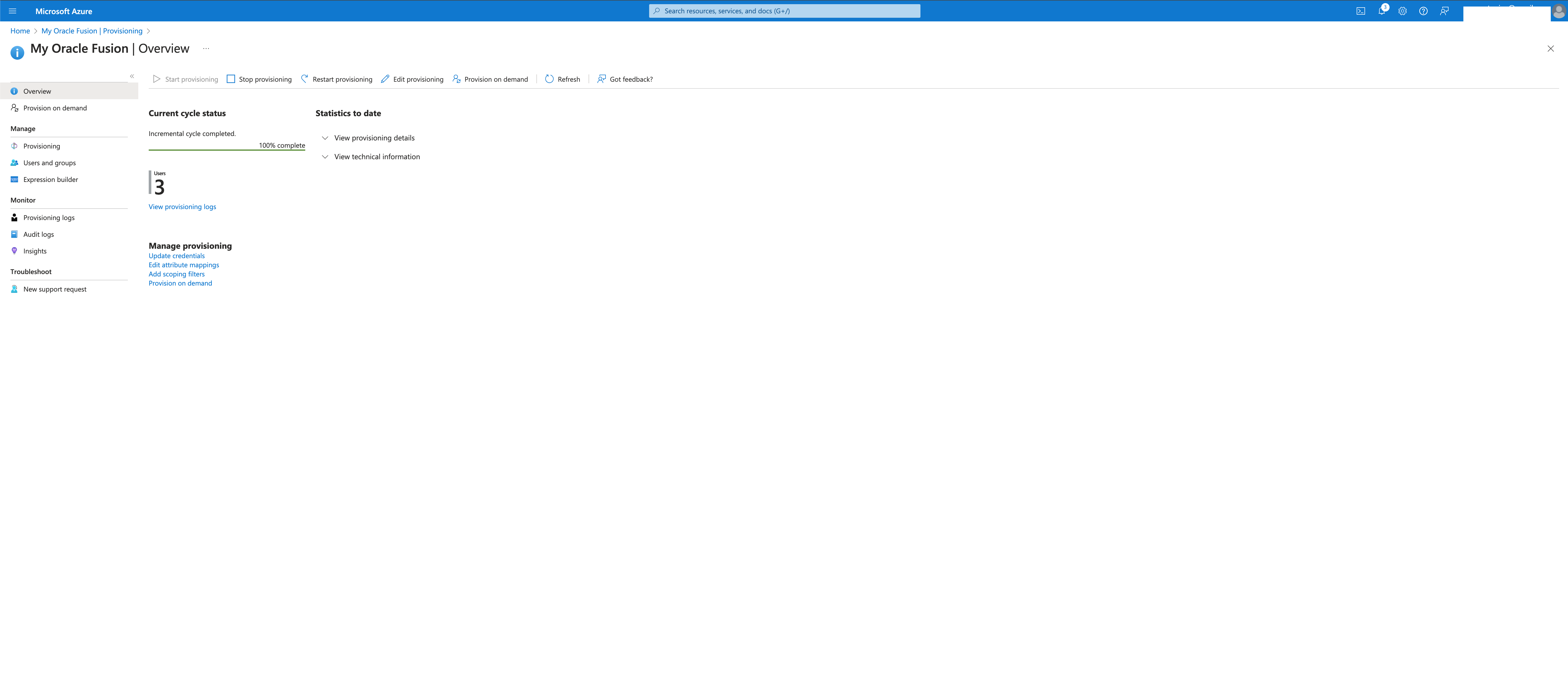
Task: Click Update credentials link
Action: (x=177, y=256)
